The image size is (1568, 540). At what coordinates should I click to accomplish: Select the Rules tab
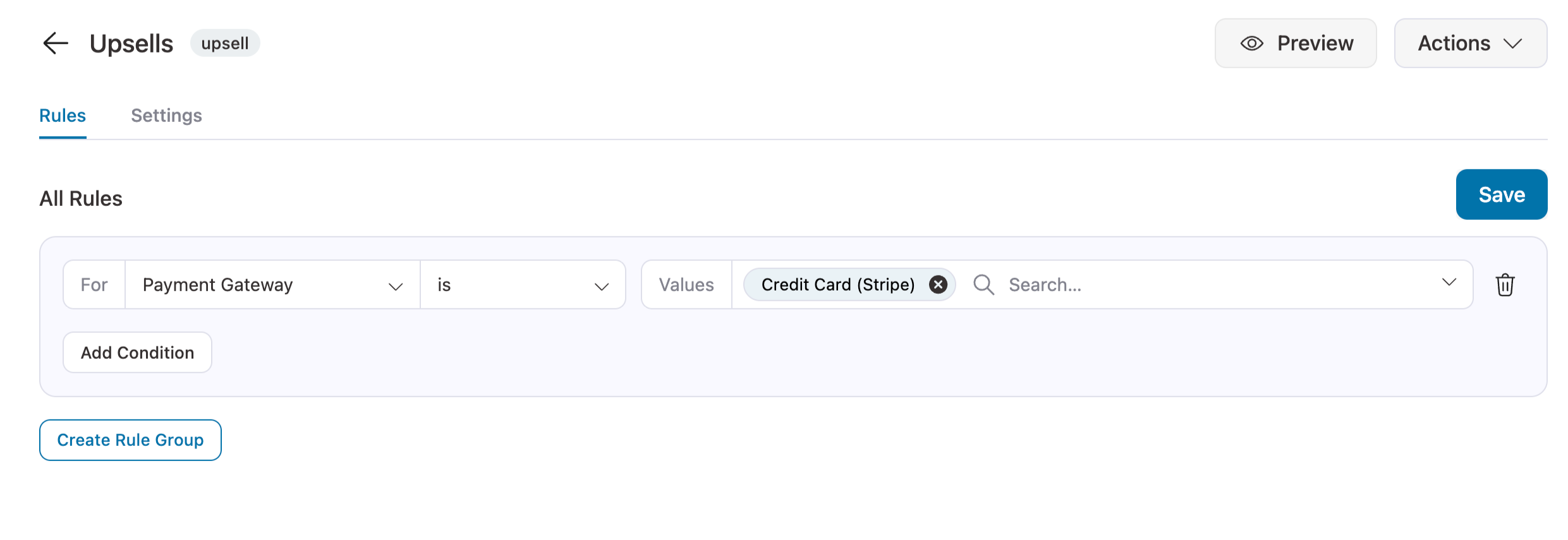point(63,116)
